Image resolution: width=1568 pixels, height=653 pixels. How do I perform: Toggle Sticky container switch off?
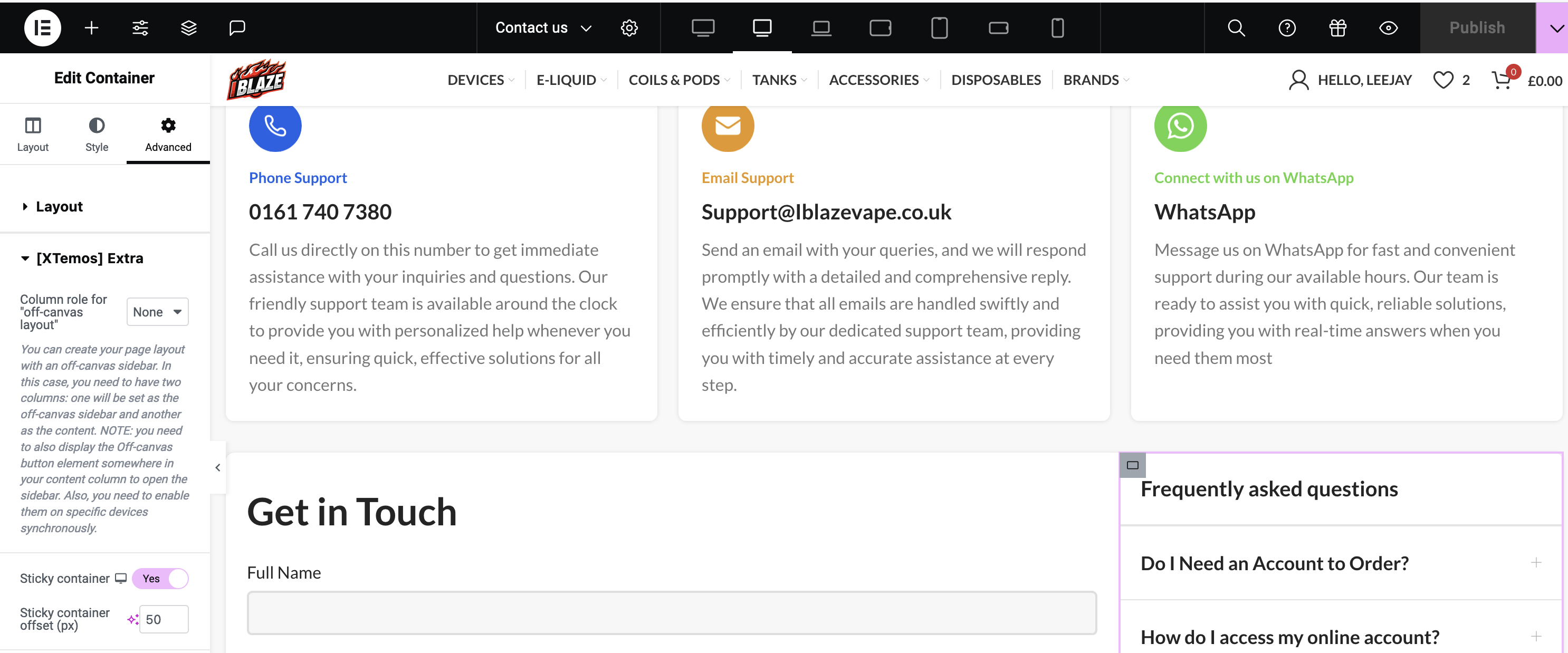(x=161, y=578)
